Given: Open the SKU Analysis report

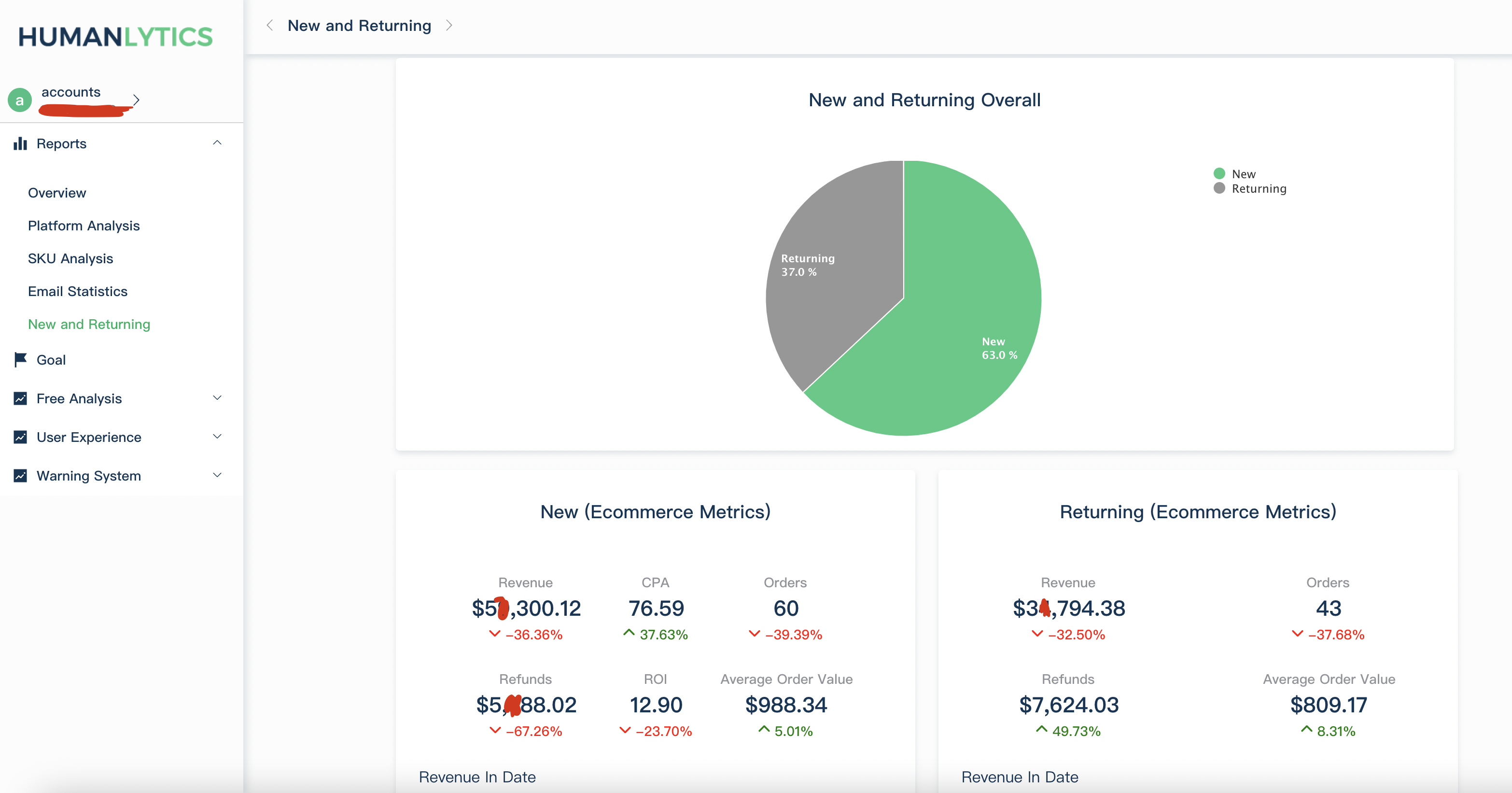Looking at the screenshot, I should tap(70, 259).
